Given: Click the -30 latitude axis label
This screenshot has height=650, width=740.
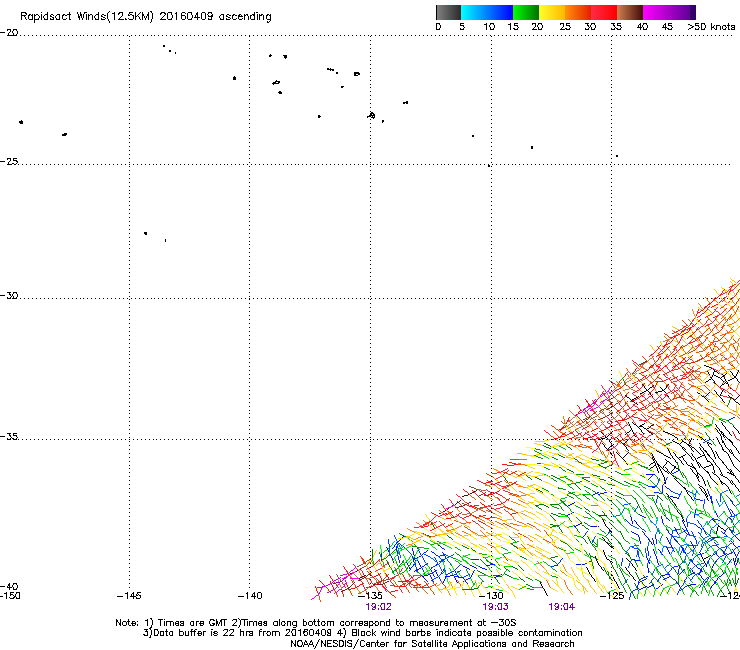Looking at the screenshot, I should click(x=9, y=295).
